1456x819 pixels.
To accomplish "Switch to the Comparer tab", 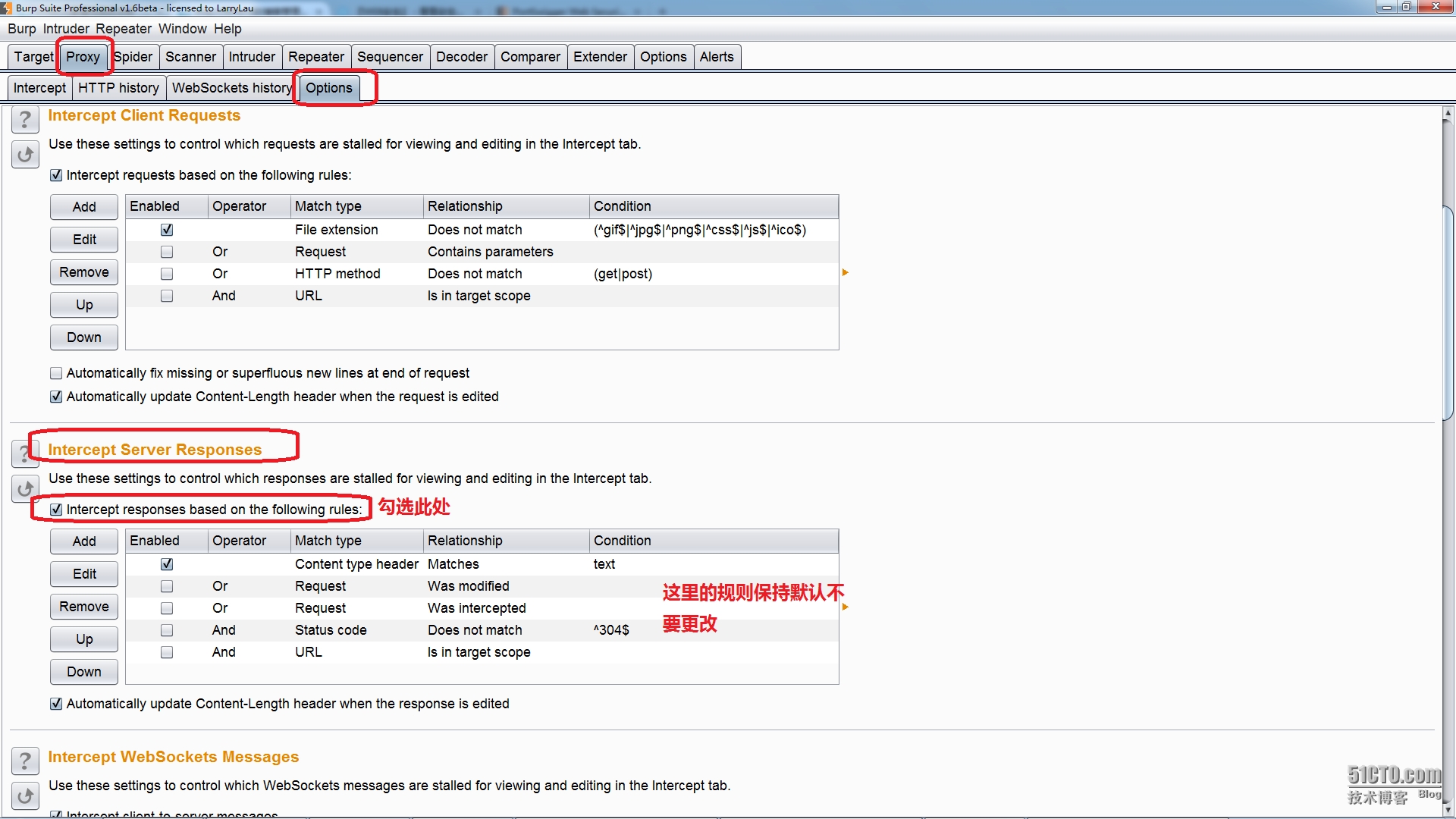I will point(530,57).
